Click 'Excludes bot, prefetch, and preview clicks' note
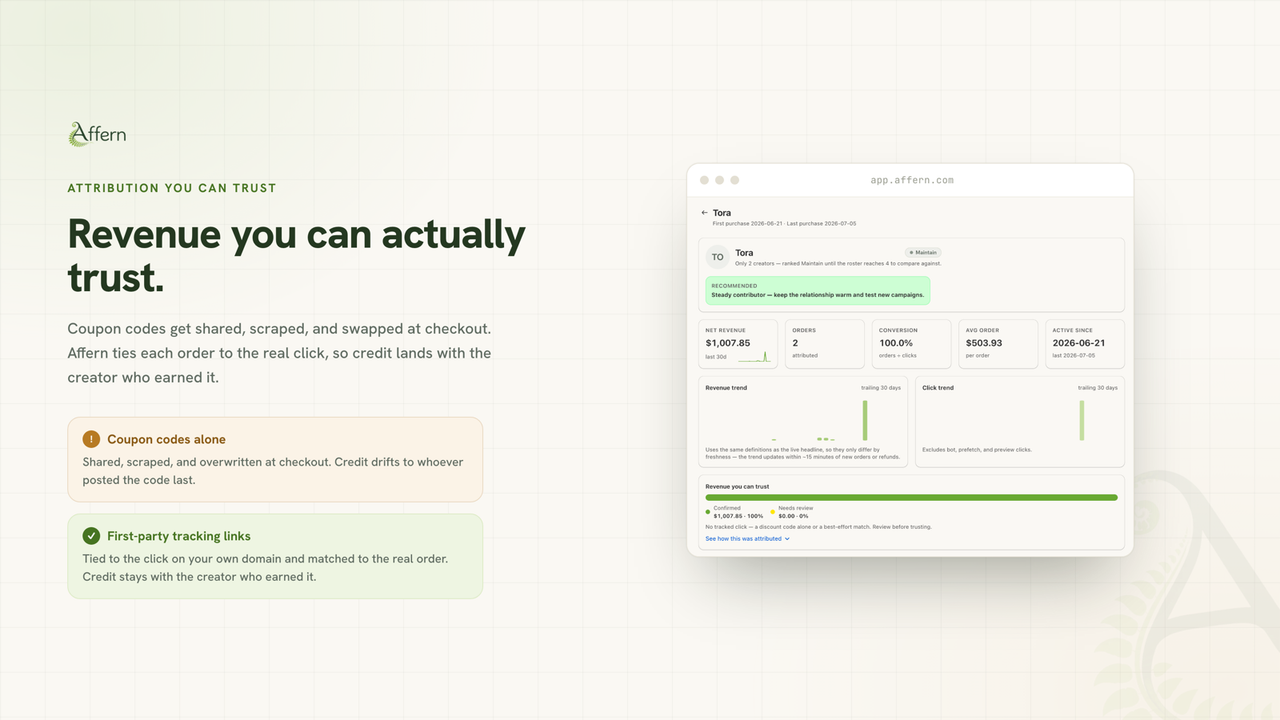Image resolution: width=1280 pixels, height=720 pixels. click(x=977, y=450)
